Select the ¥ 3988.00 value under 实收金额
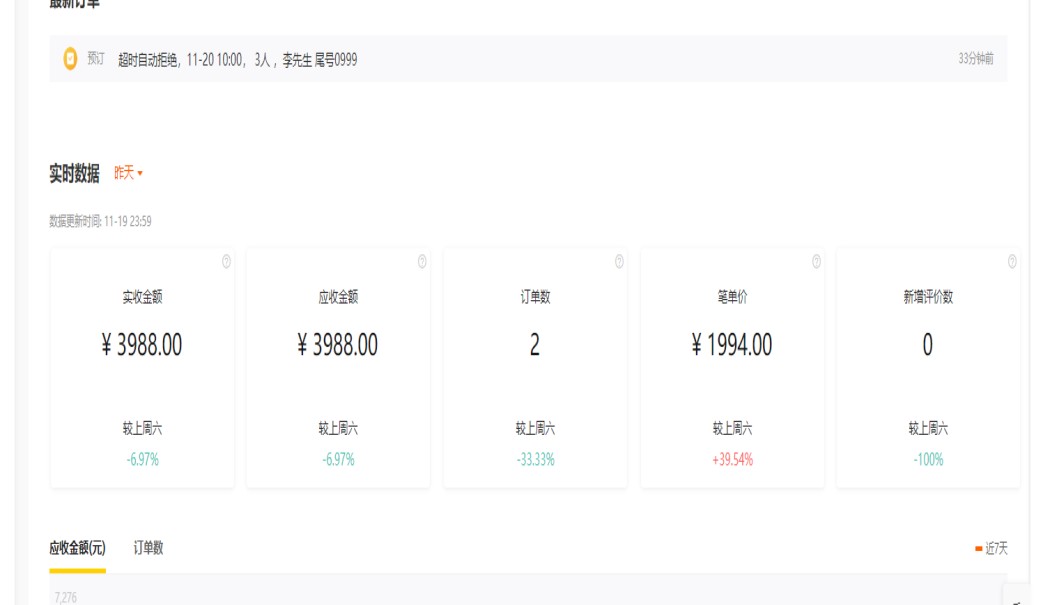The width and height of the screenshot is (1043, 605). click(142, 345)
